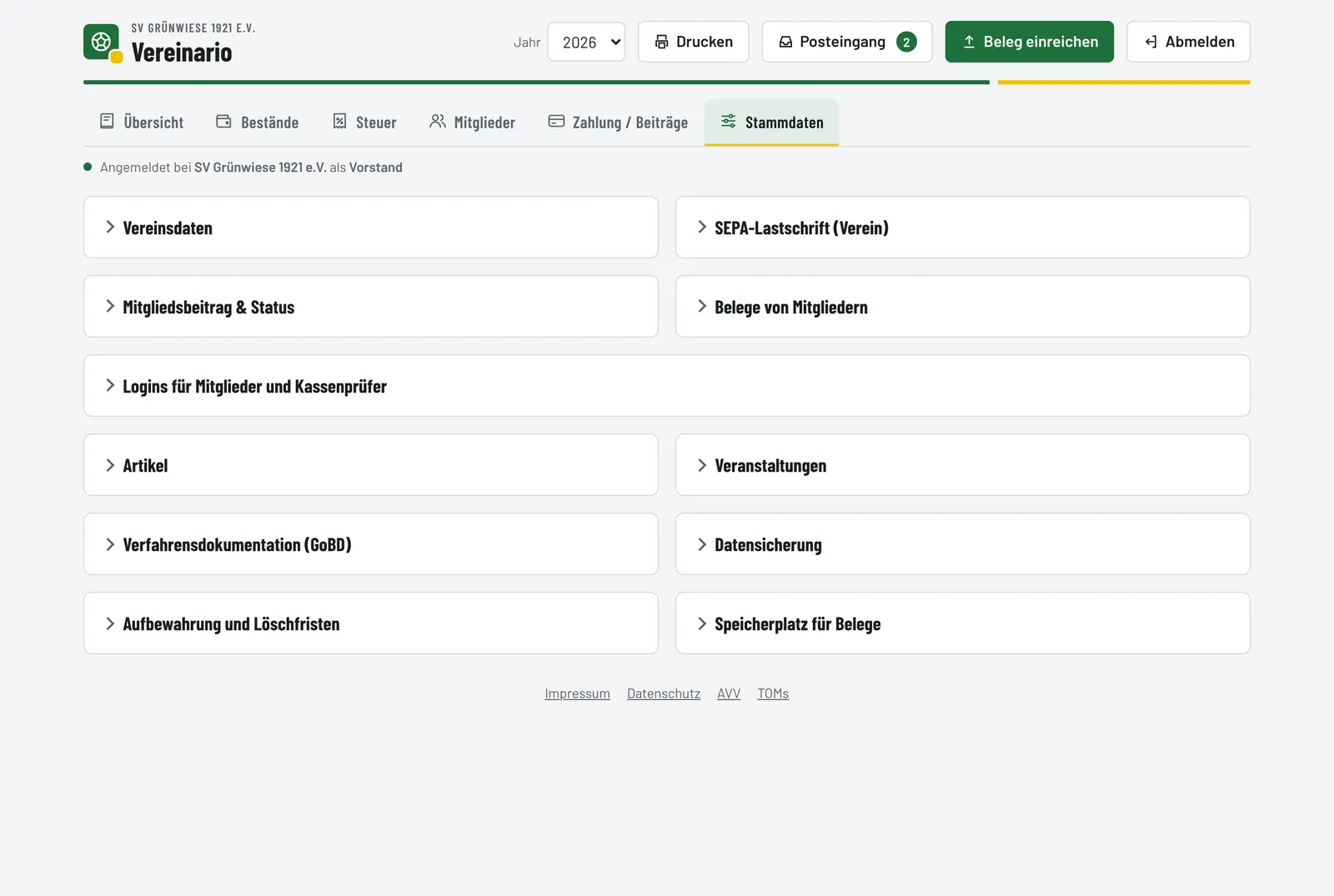Expand the Datensicherung section
Image resolution: width=1334 pixels, height=896 pixels.
coord(962,544)
